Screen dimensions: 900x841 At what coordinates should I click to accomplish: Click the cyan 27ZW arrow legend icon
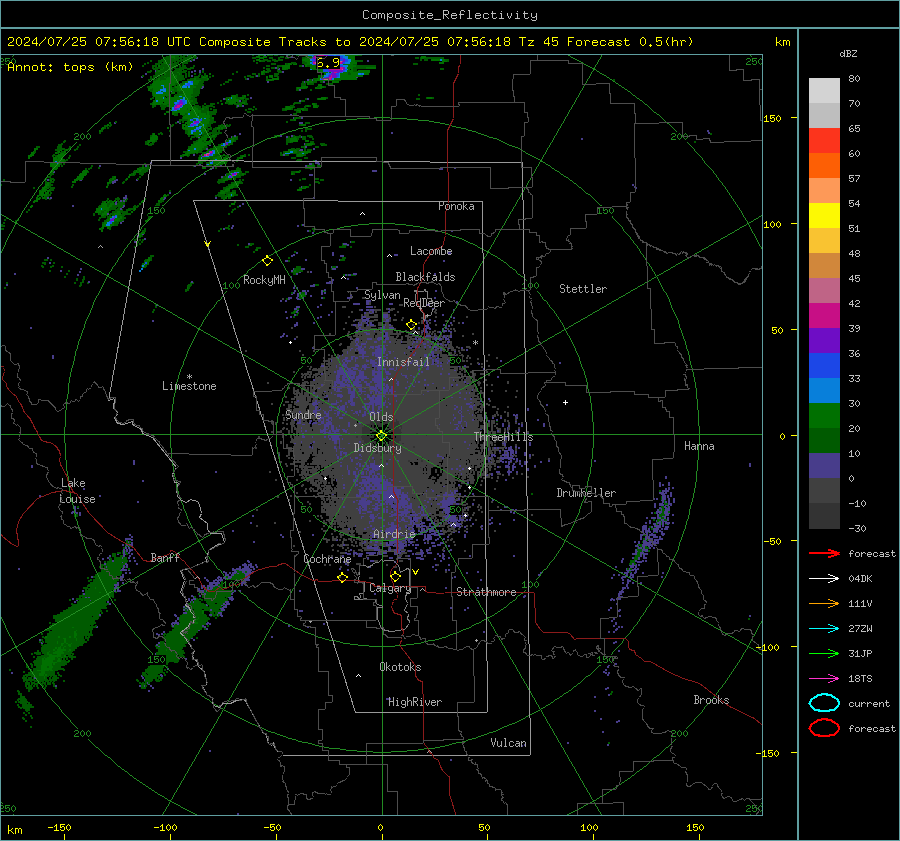pos(824,629)
